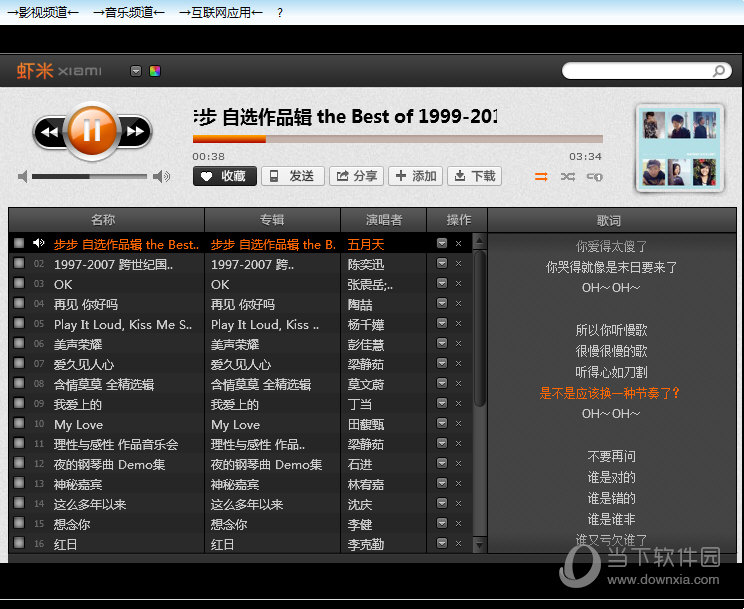Skip to the next track

pyautogui.click(x=135, y=131)
